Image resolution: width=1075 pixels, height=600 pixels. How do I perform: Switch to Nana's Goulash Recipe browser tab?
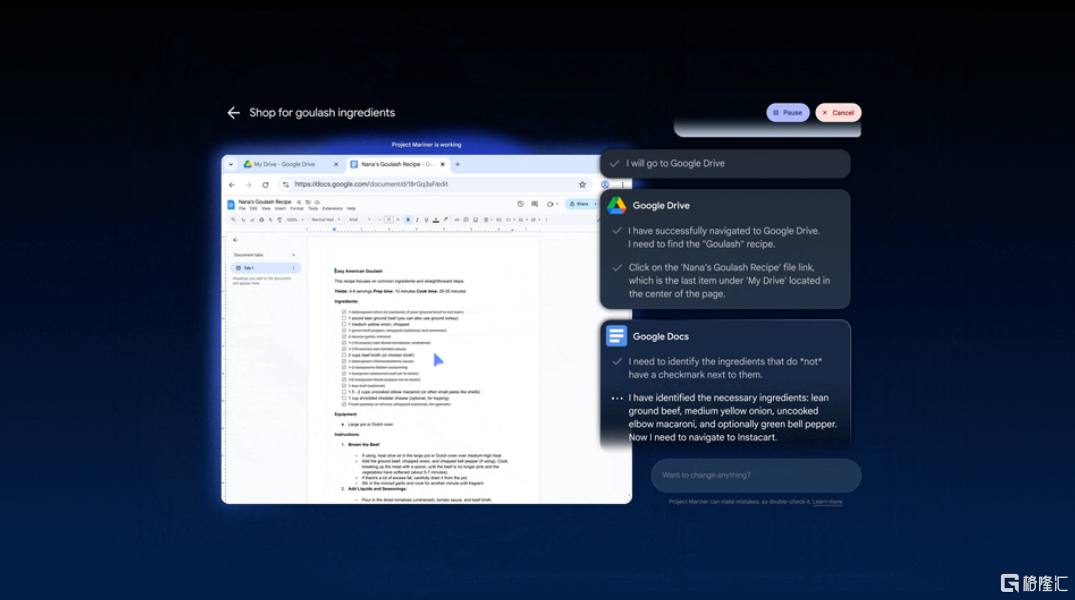coord(396,165)
